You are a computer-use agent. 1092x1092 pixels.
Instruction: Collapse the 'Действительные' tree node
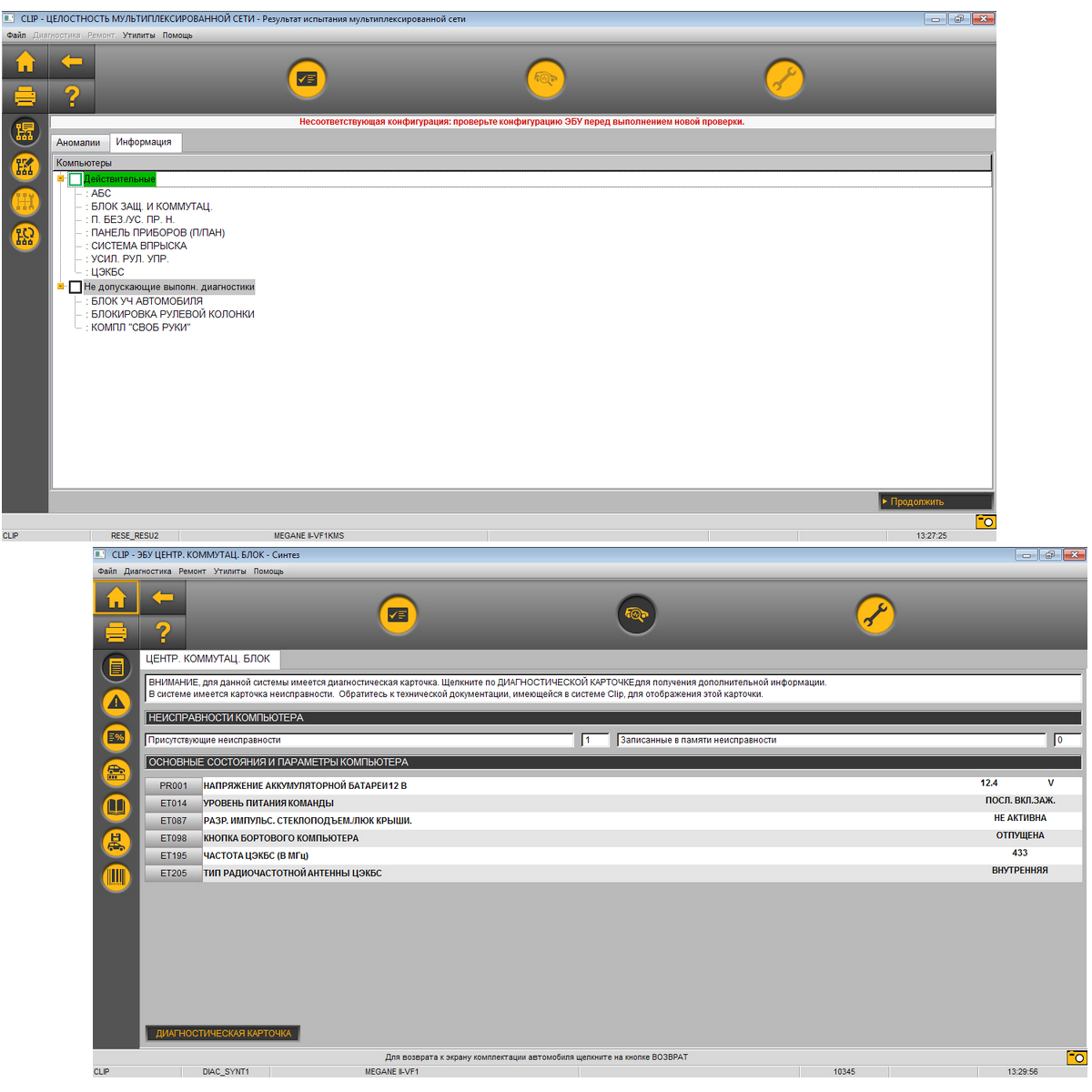tap(61, 179)
